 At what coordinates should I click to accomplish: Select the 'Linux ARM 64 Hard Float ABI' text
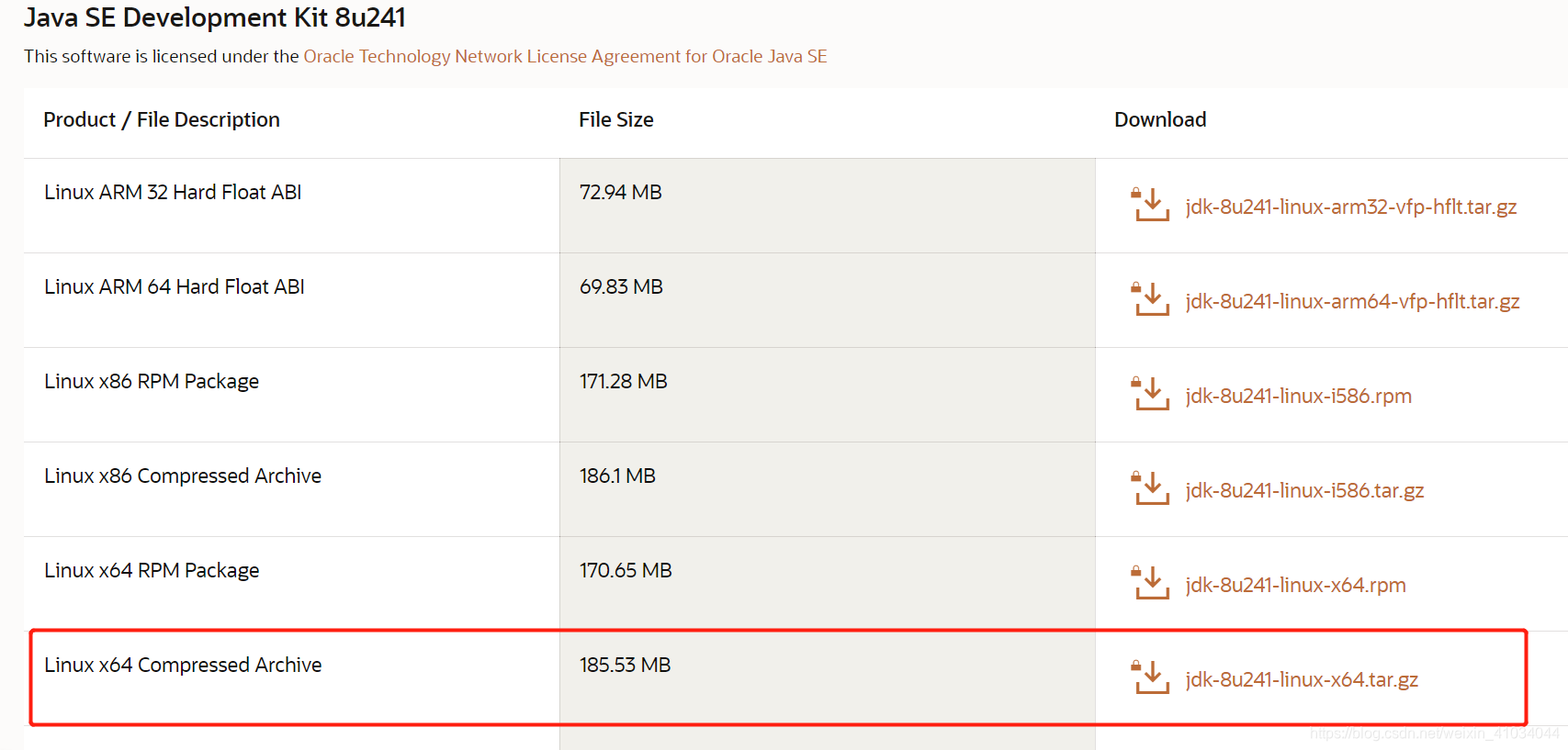pyautogui.click(x=175, y=287)
